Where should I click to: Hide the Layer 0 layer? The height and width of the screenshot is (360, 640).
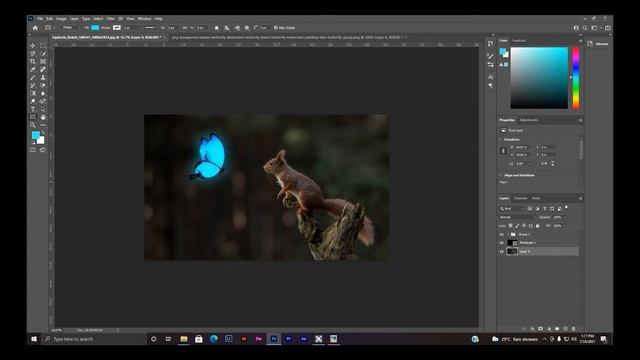click(502, 251)
